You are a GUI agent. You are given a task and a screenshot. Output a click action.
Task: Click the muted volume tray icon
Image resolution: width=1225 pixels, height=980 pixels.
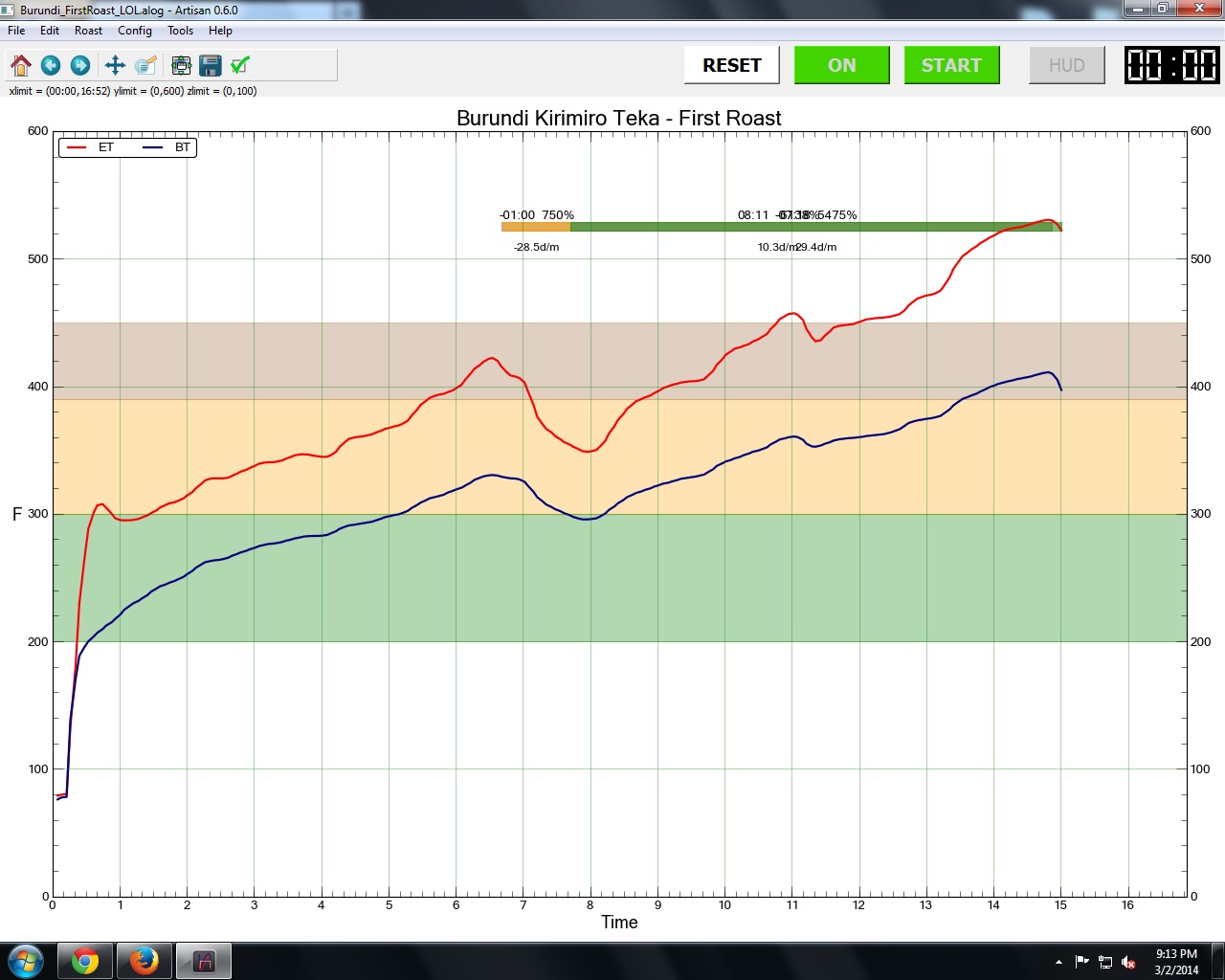(x=1128, y=962)
